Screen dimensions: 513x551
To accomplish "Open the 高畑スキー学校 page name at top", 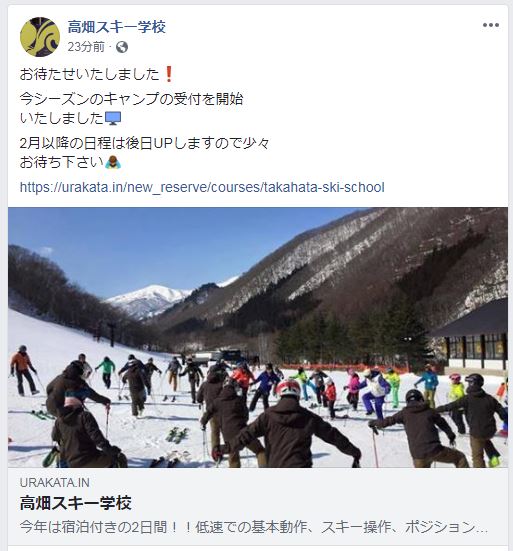I will [116, 27].
